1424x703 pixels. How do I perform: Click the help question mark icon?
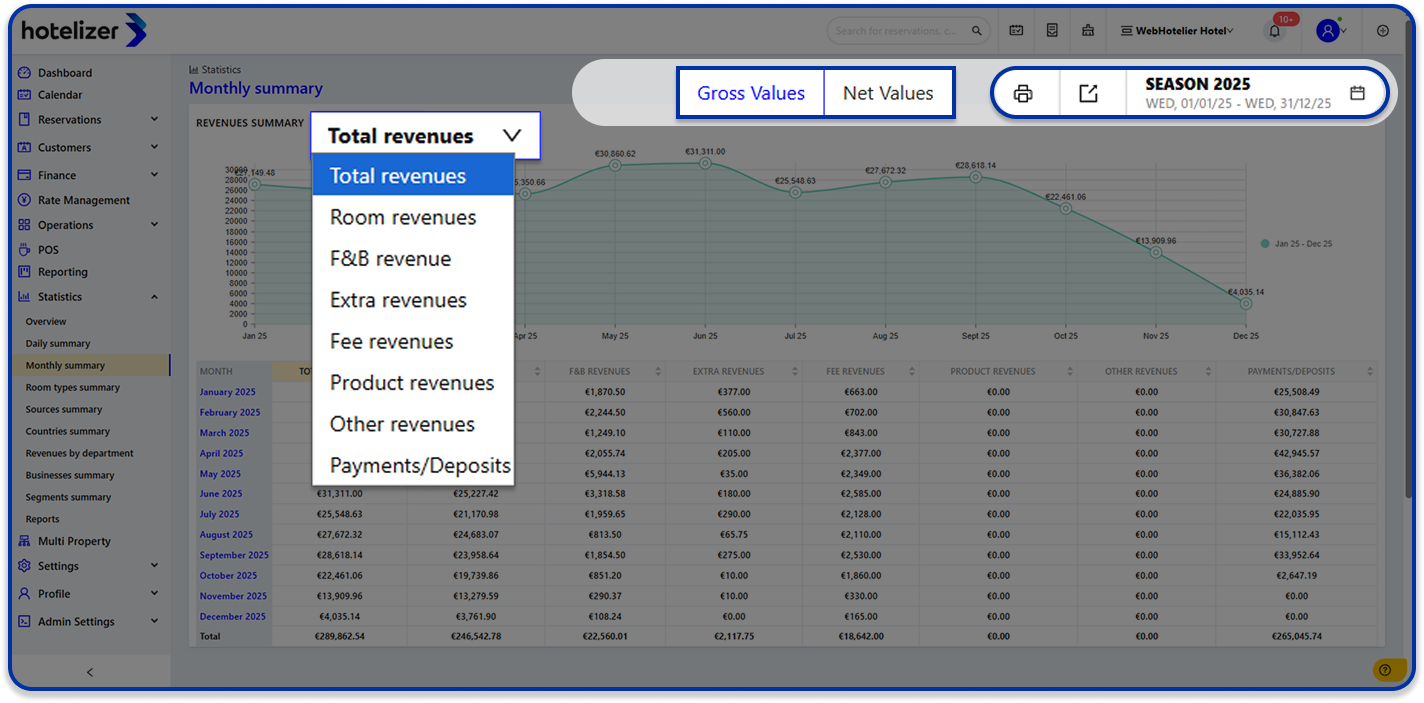point(1384,670)
